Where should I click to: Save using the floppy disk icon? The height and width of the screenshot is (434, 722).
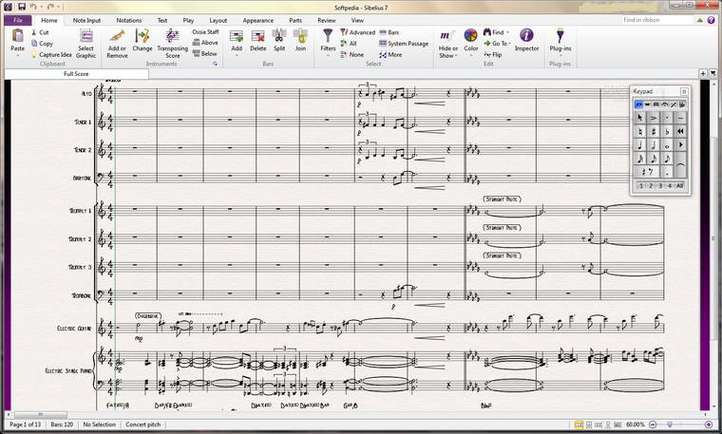22,7
